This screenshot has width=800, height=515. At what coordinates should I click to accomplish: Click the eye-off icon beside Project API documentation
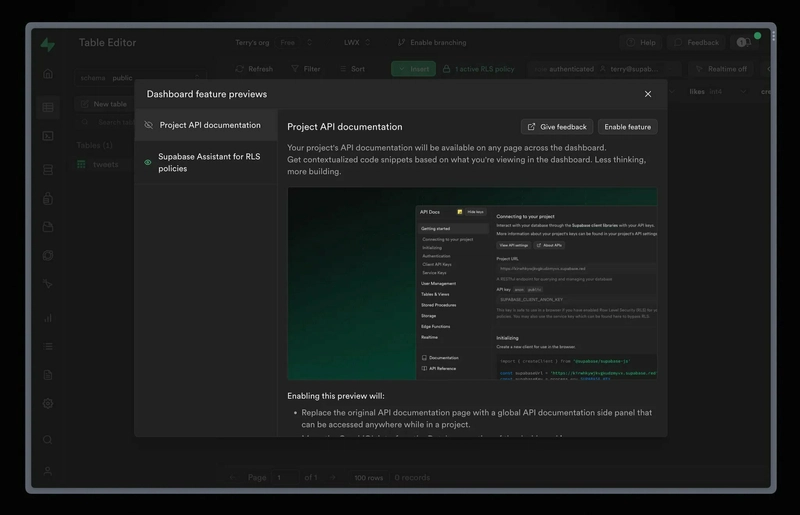pyautogui.click(x=148, y=125)
